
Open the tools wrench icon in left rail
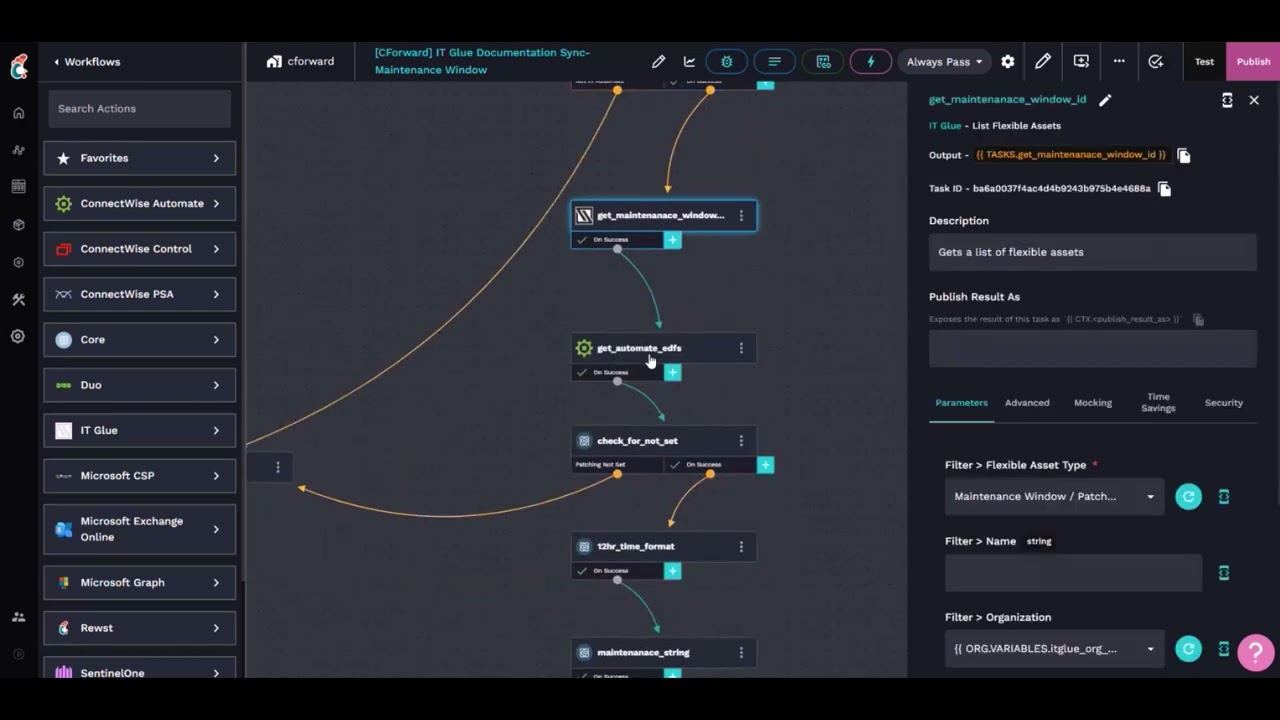tap(18, 299)
